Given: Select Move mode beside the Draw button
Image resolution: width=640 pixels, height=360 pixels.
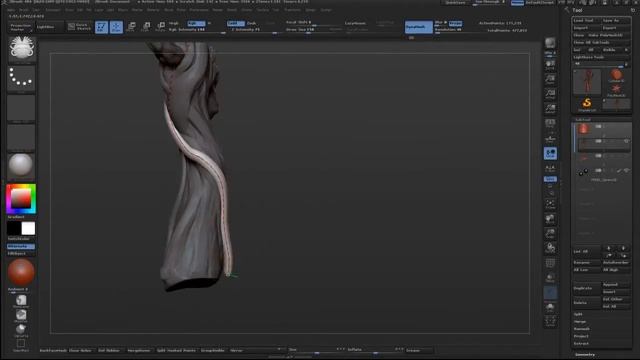Looking at the screenshot, I should [x=131, y=27].
